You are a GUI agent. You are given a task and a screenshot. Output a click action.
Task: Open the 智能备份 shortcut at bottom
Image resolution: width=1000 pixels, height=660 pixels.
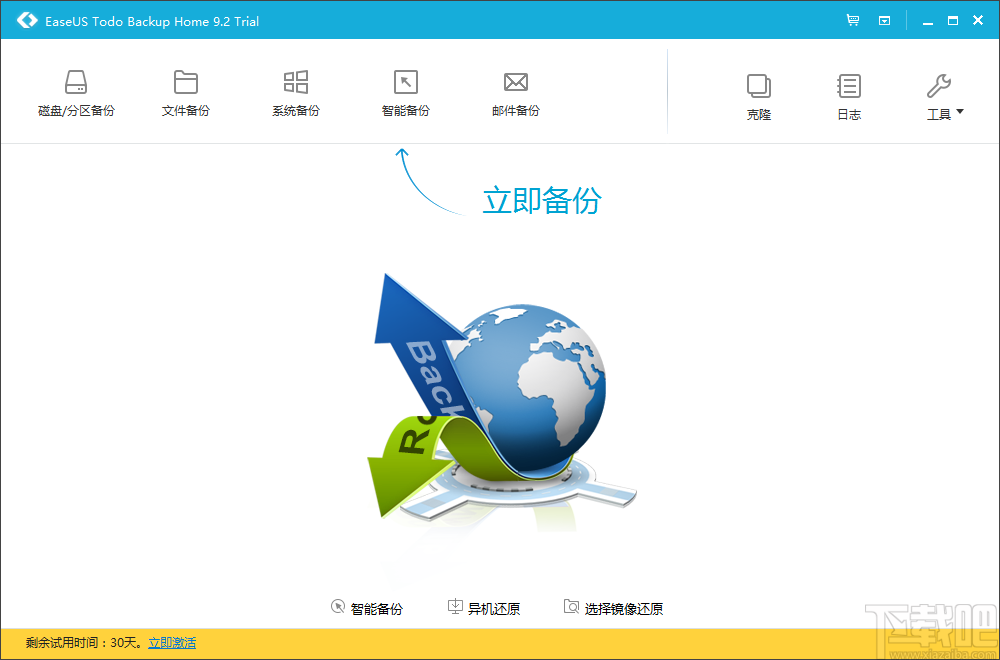(x=368, y=607)
